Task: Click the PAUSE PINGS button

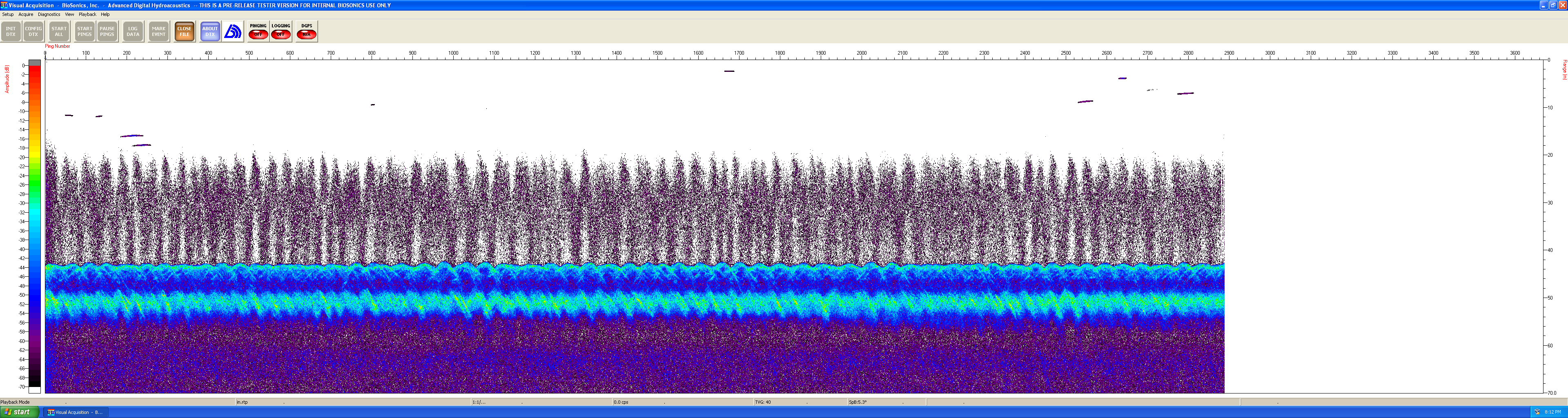Action: click(x=107, y=32)
